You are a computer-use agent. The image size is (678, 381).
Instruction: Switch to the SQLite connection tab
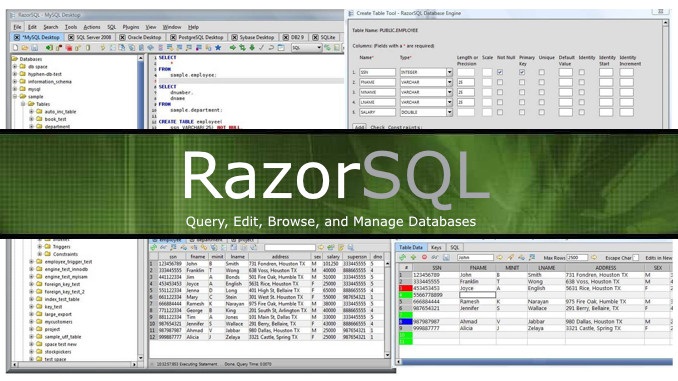(324, 37)
